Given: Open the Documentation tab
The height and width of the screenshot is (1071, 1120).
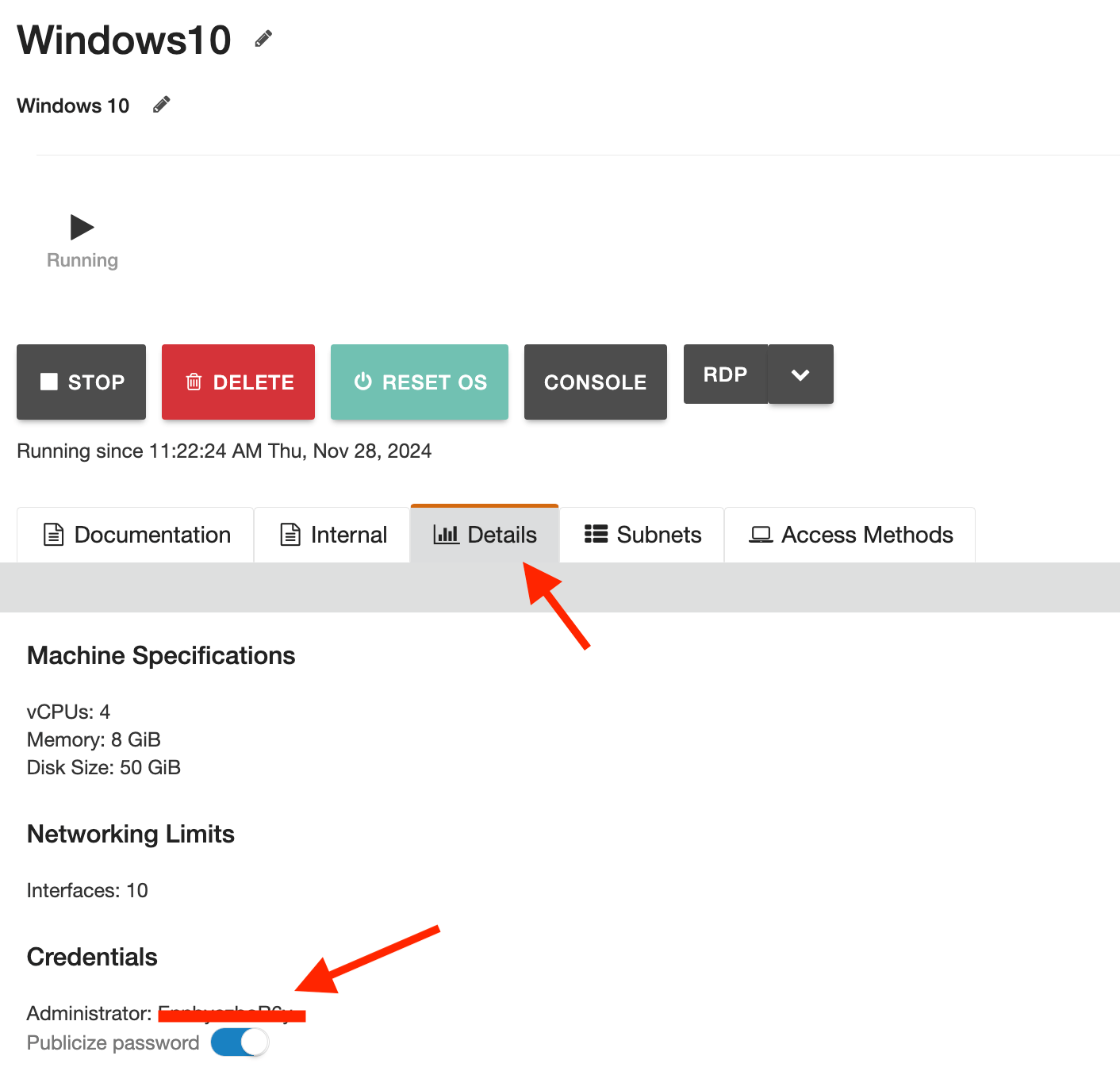Looking at the screenshot, I should (x=136, y=535).
